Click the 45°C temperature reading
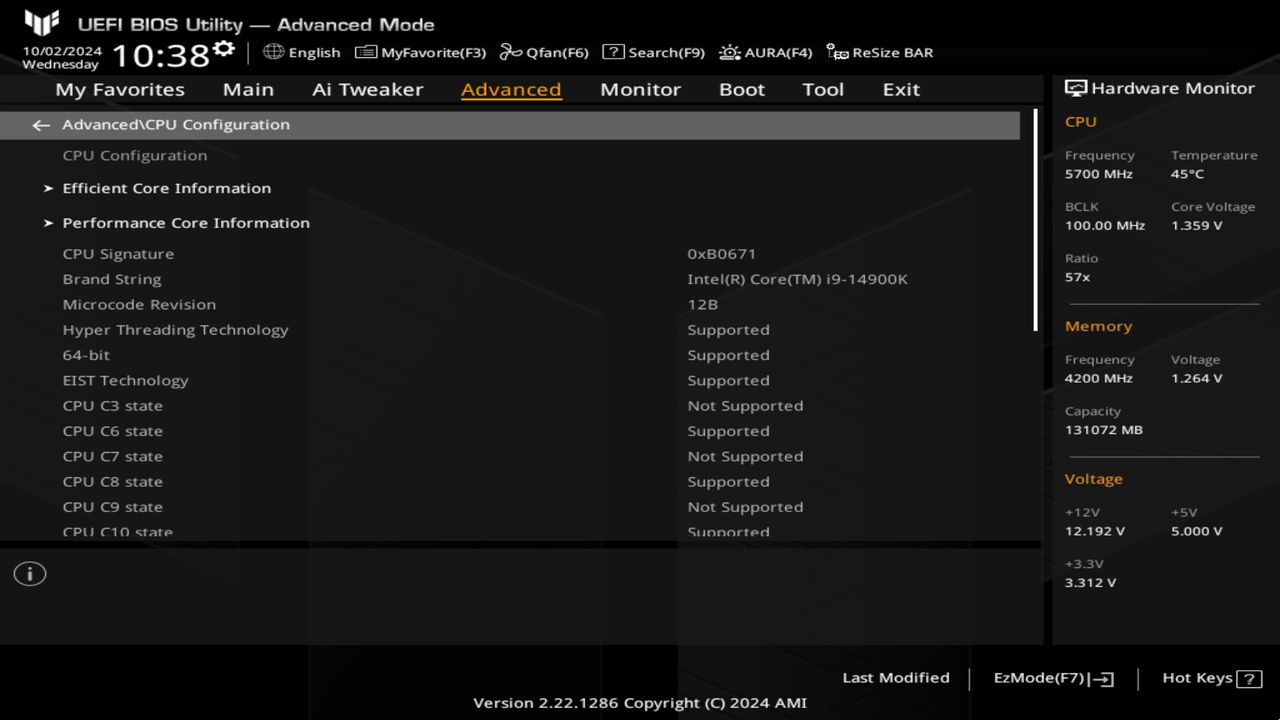Viewport: 1280px width, 720px height. (1187, 174)
